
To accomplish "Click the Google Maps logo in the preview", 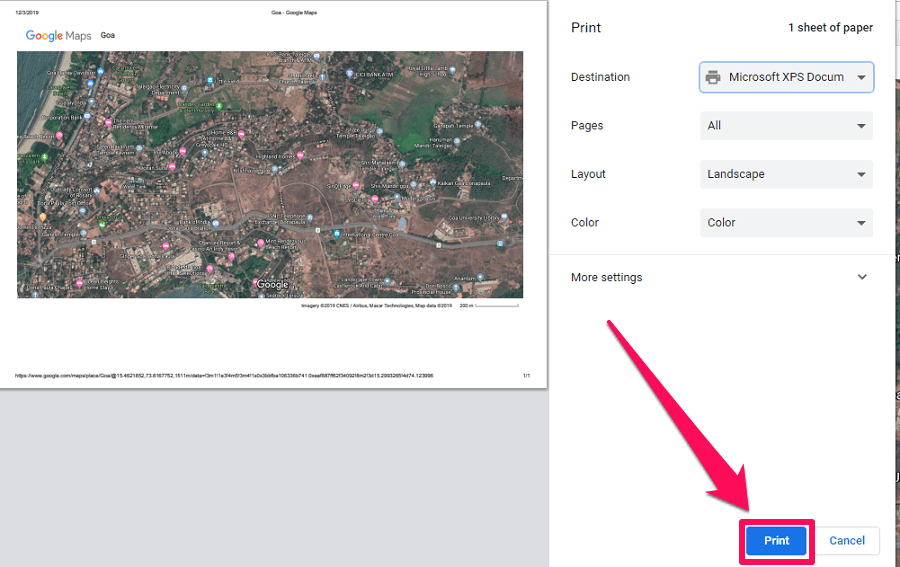I will [x=58, y=35].
